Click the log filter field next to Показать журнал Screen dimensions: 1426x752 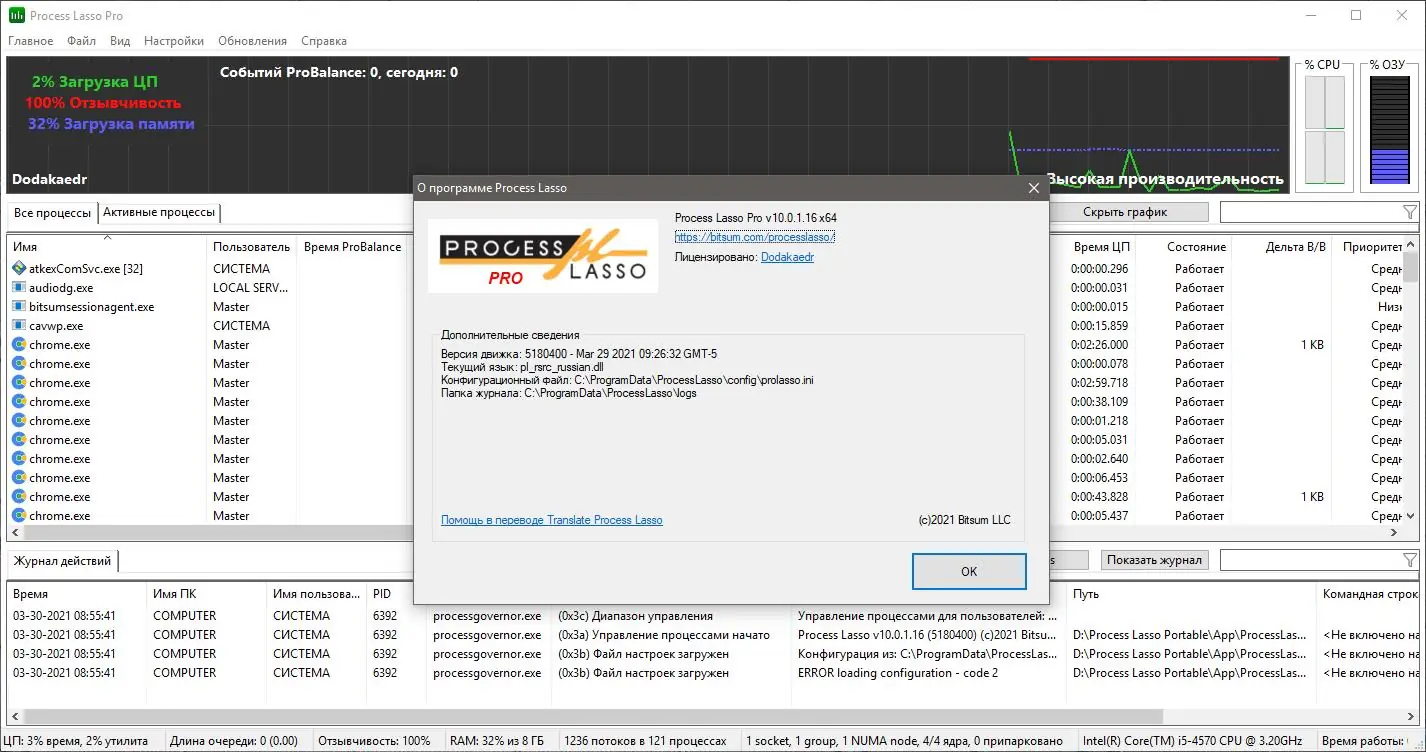click(x=1310, y=560)
